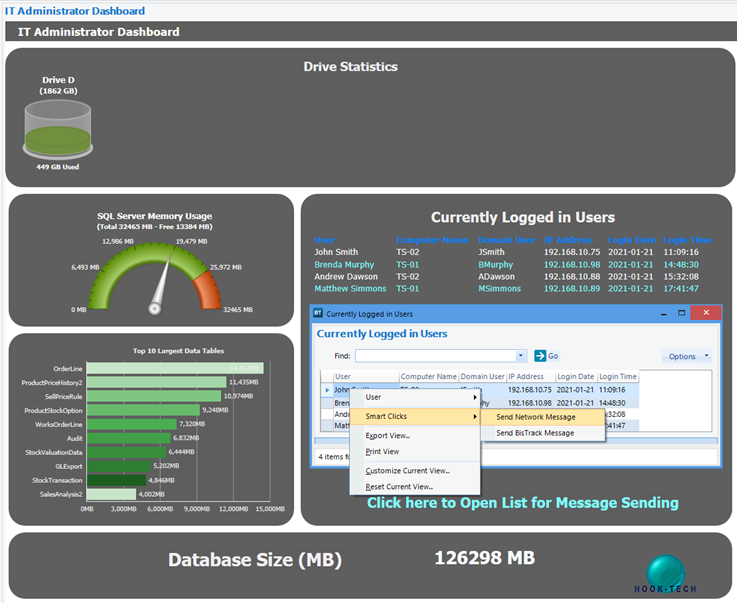The width and height of the screenshot is (737, 603).
Task: Click login time 14:48:30 in dashboard list
Action: tap(681, 265)
